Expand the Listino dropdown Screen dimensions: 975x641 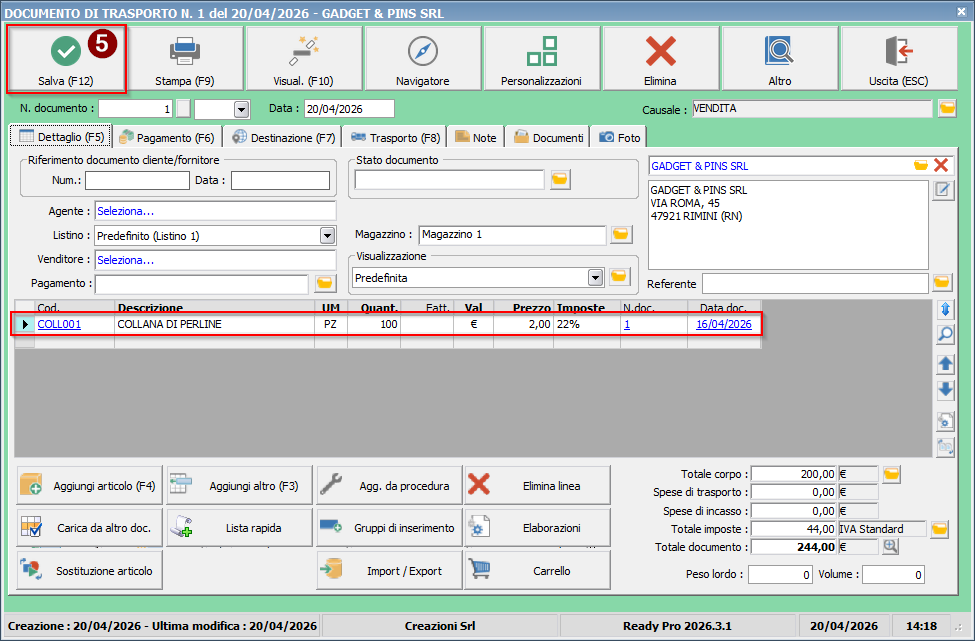(x=327, y=236)
